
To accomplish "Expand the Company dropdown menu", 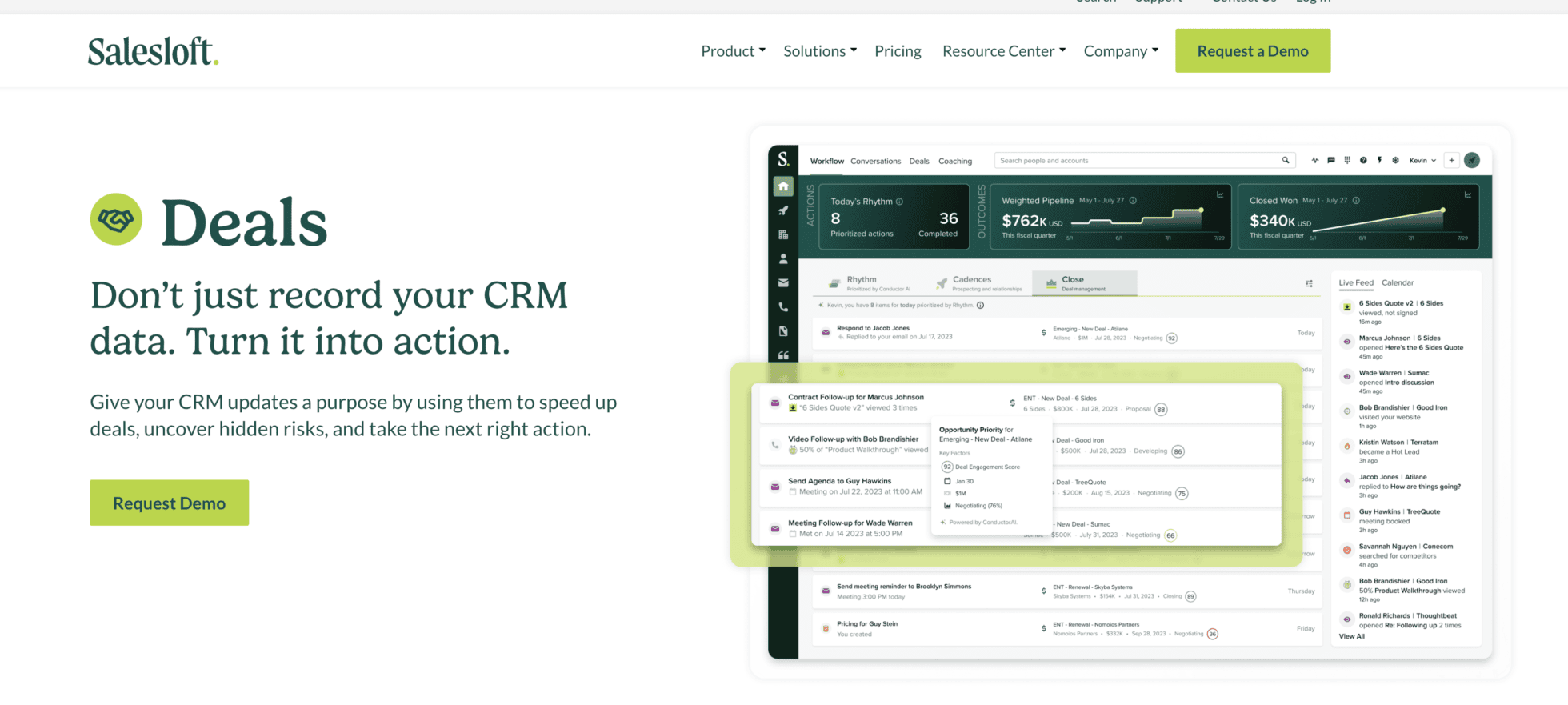I will coord(1121,51).
